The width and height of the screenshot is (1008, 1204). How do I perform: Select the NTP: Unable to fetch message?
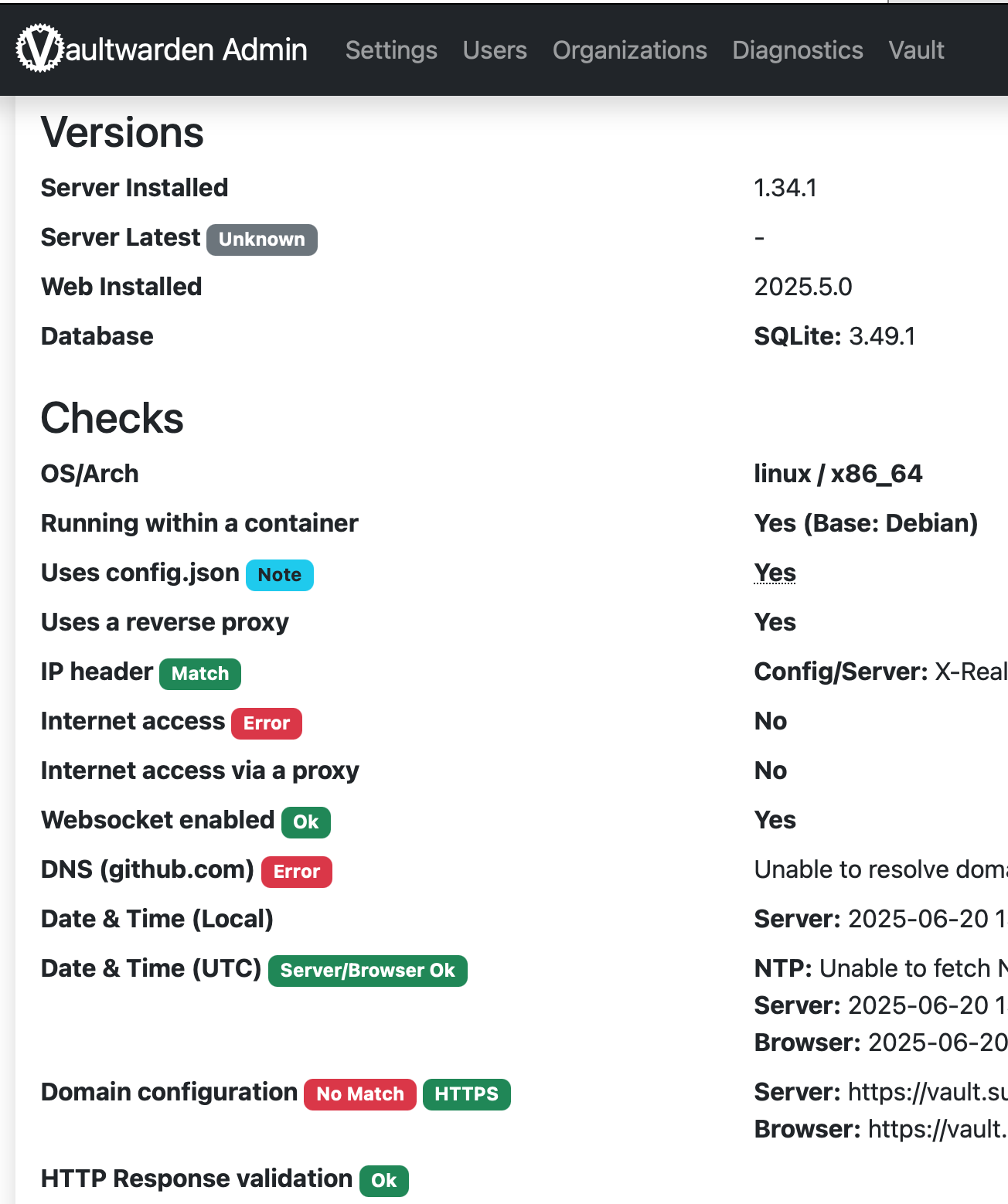click(881, 968)
